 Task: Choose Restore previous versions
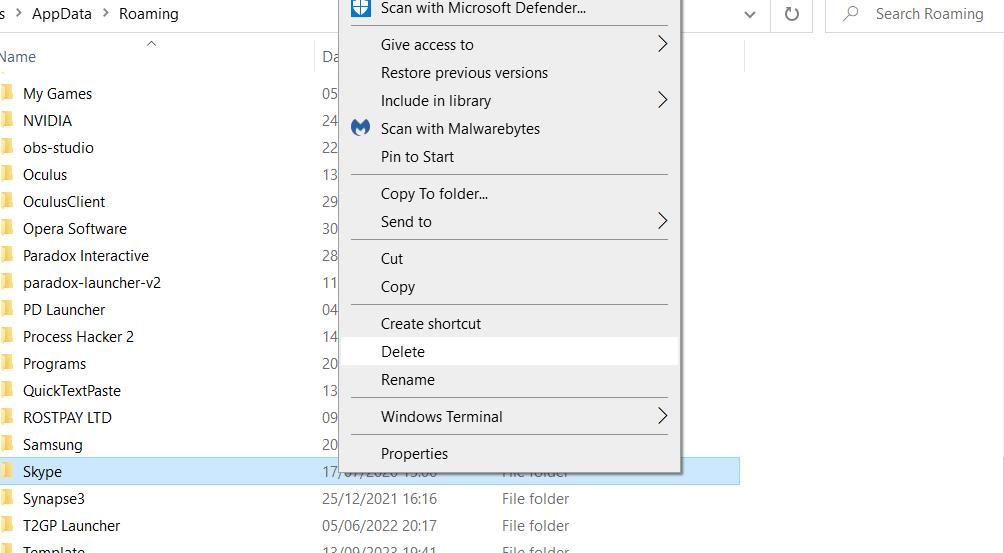pyautogui.click(x=510, y=73)
